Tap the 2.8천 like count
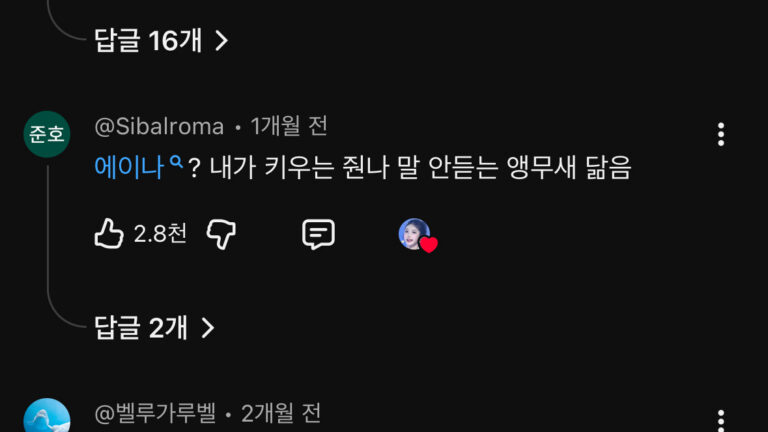This screenshot has height=432, width=768. [x=160, y=234]
